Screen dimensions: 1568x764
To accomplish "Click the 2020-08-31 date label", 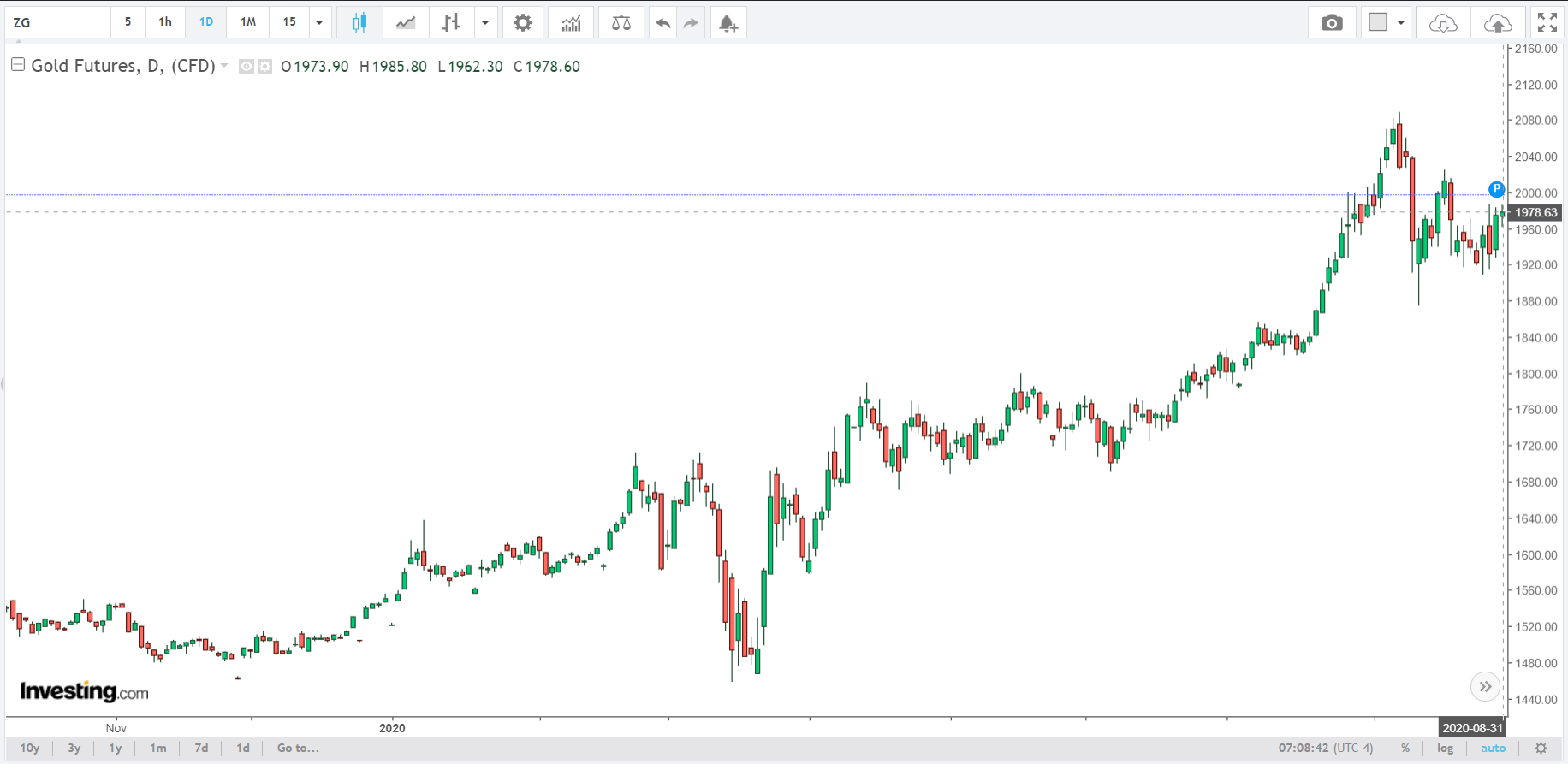I will 1472,728.
